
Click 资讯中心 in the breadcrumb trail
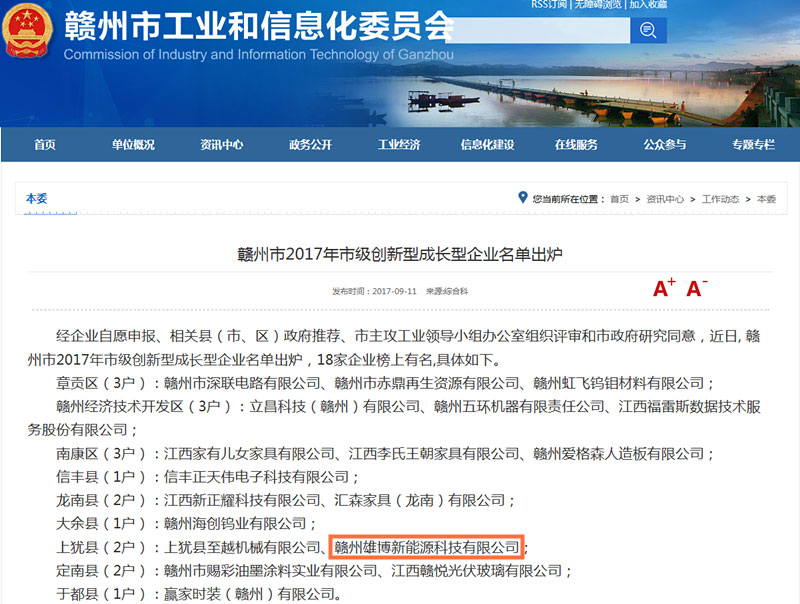click(x=665, y=199)
